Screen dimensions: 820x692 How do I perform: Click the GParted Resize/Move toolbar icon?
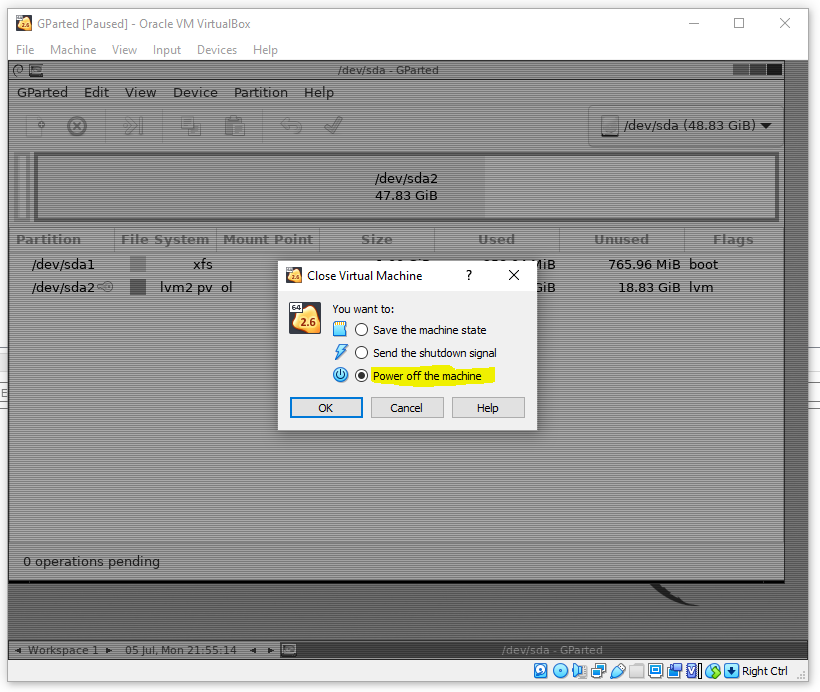[x=133, y=126]
